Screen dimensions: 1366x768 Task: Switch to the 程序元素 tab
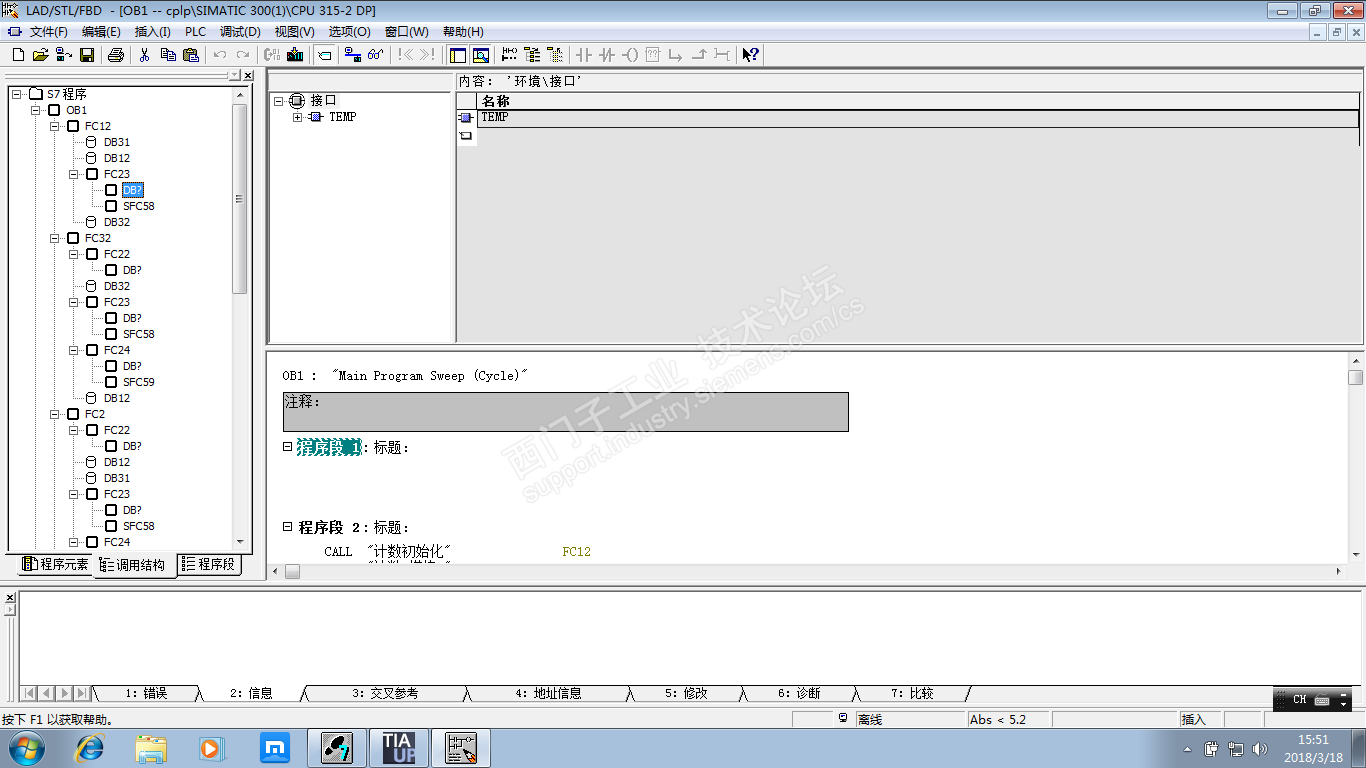55,564
